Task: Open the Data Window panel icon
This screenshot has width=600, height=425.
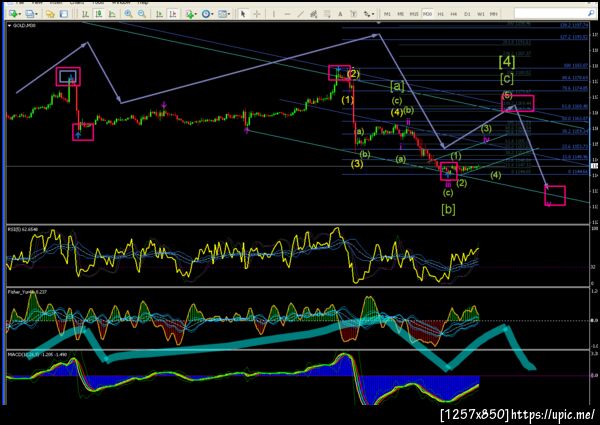Action: pyautogui.click(x=64, y=14)
